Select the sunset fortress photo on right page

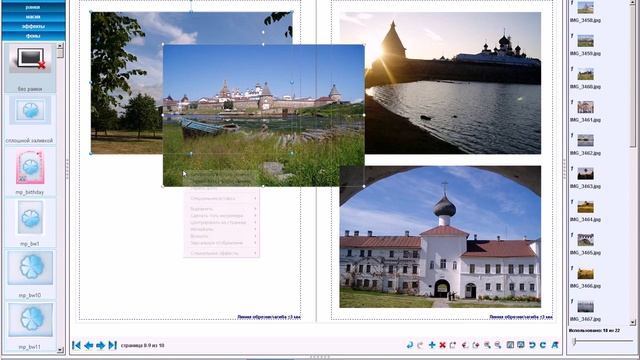(453, 83)
